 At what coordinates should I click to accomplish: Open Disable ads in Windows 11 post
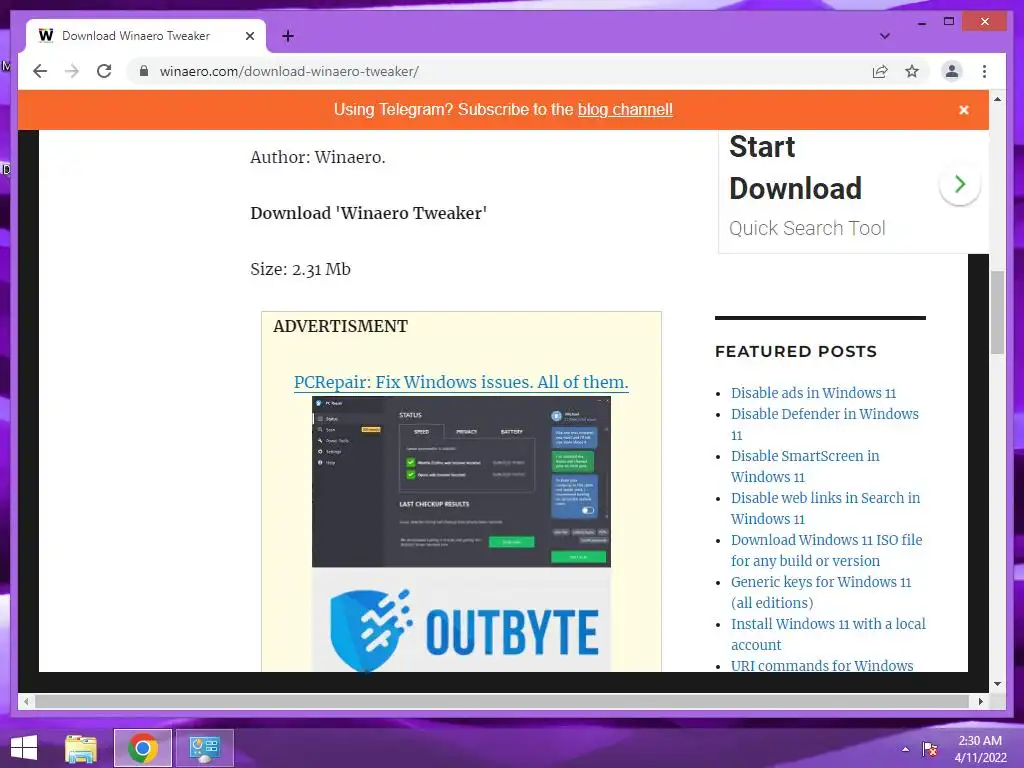813,393
